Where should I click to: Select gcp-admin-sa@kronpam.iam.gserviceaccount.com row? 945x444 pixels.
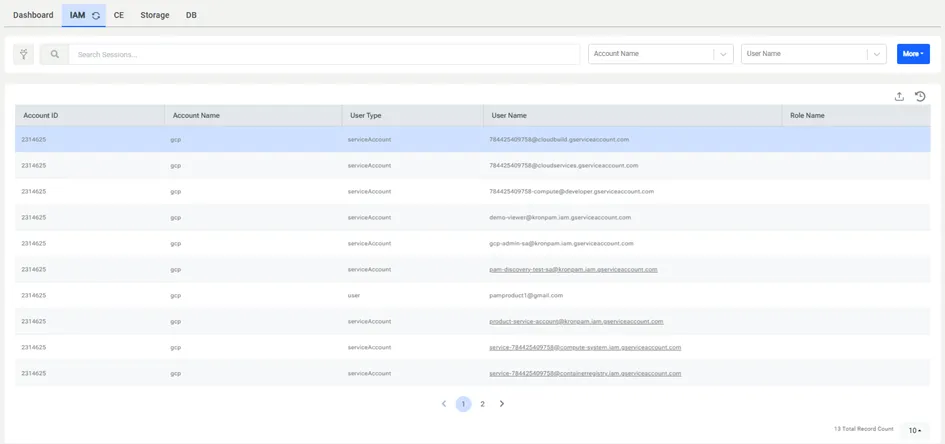coord(472,243)
